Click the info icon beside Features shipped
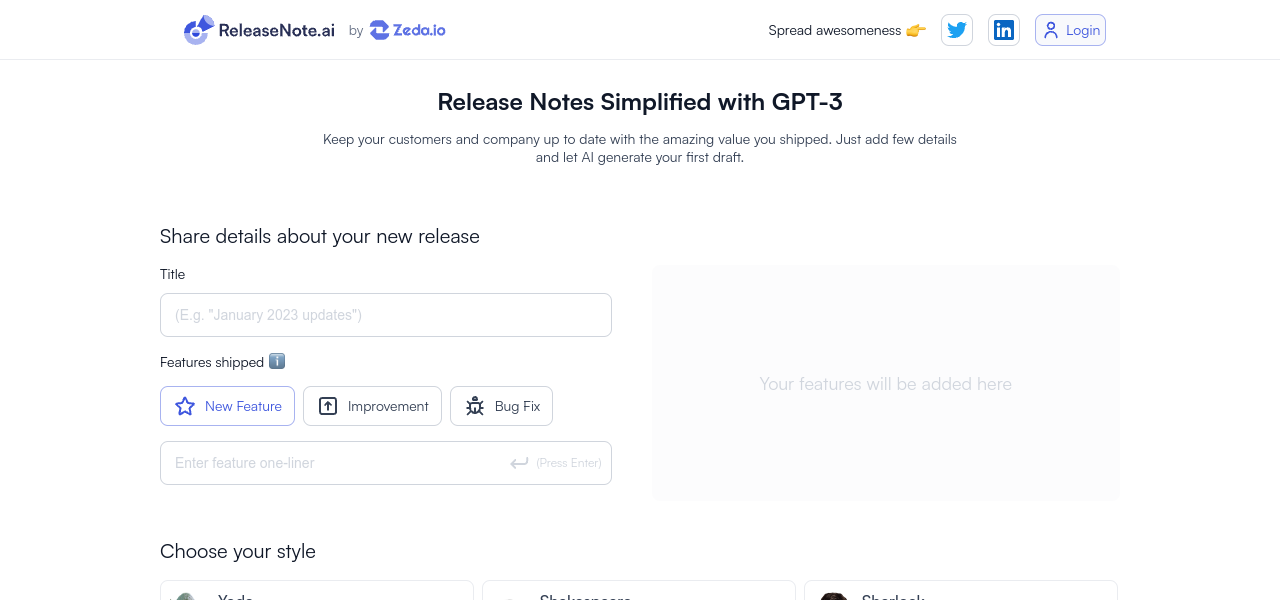 point(277,361)
